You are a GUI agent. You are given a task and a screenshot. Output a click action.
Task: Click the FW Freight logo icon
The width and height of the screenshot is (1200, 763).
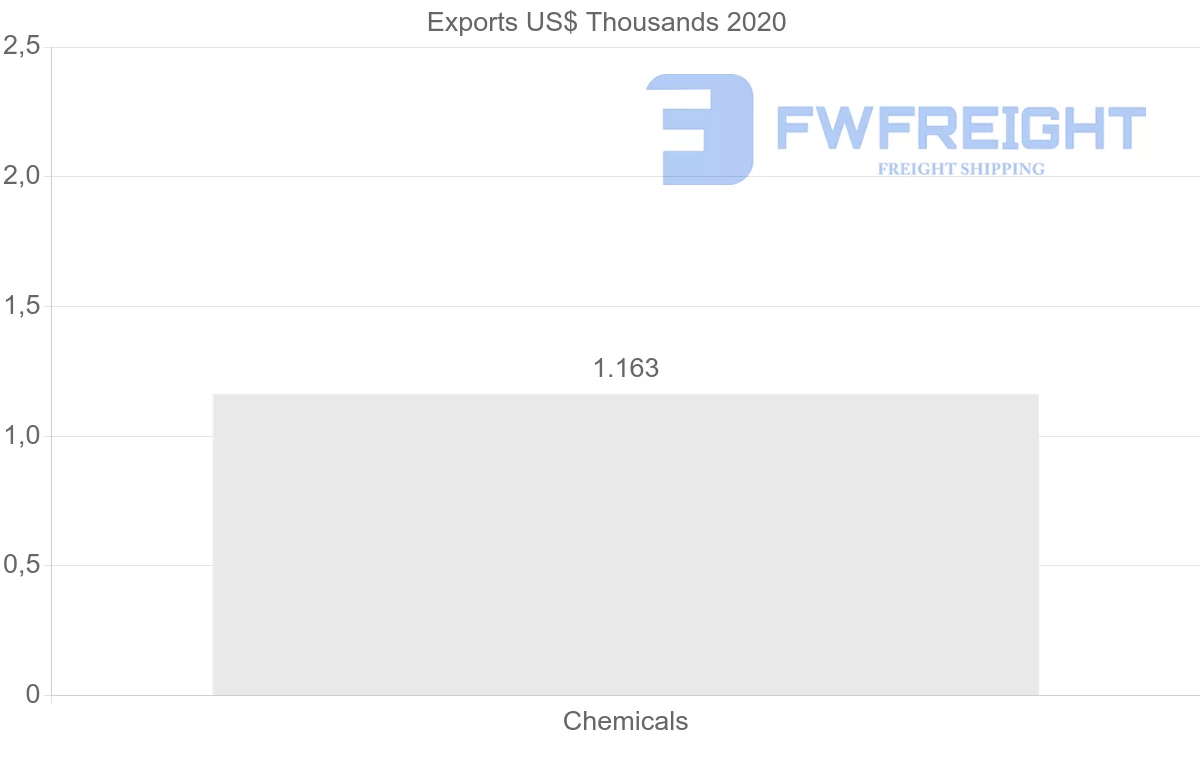(699, 129)
